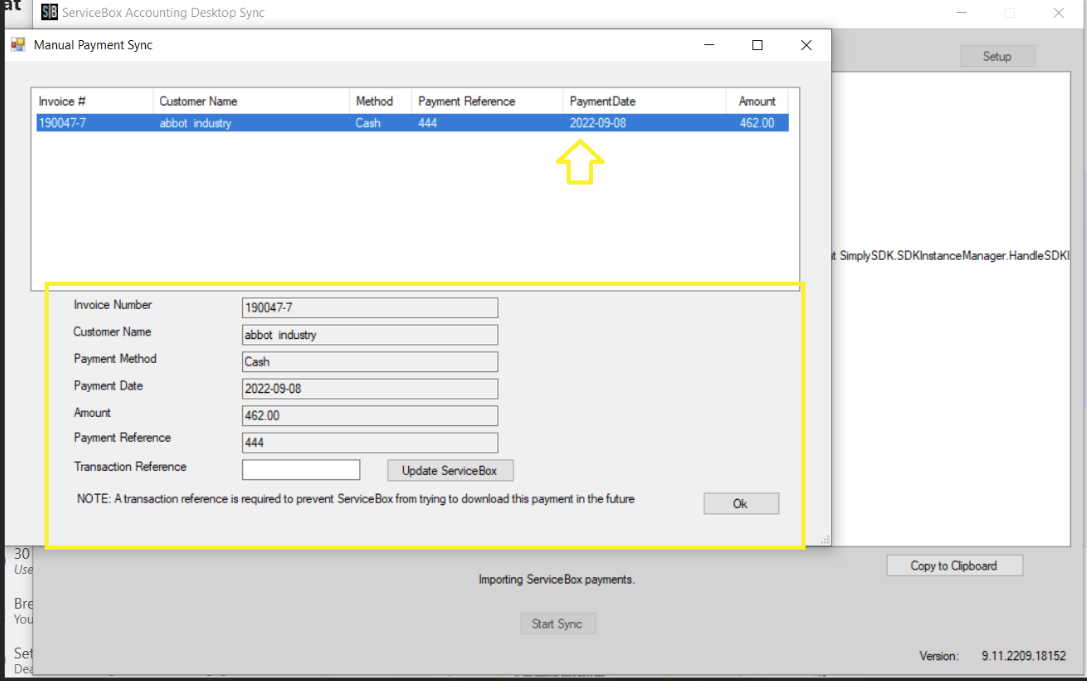The height and width of the screenshot is (681, 1087).
Task: Click the Payment Method field showing Cash
Action: point(369,362)
